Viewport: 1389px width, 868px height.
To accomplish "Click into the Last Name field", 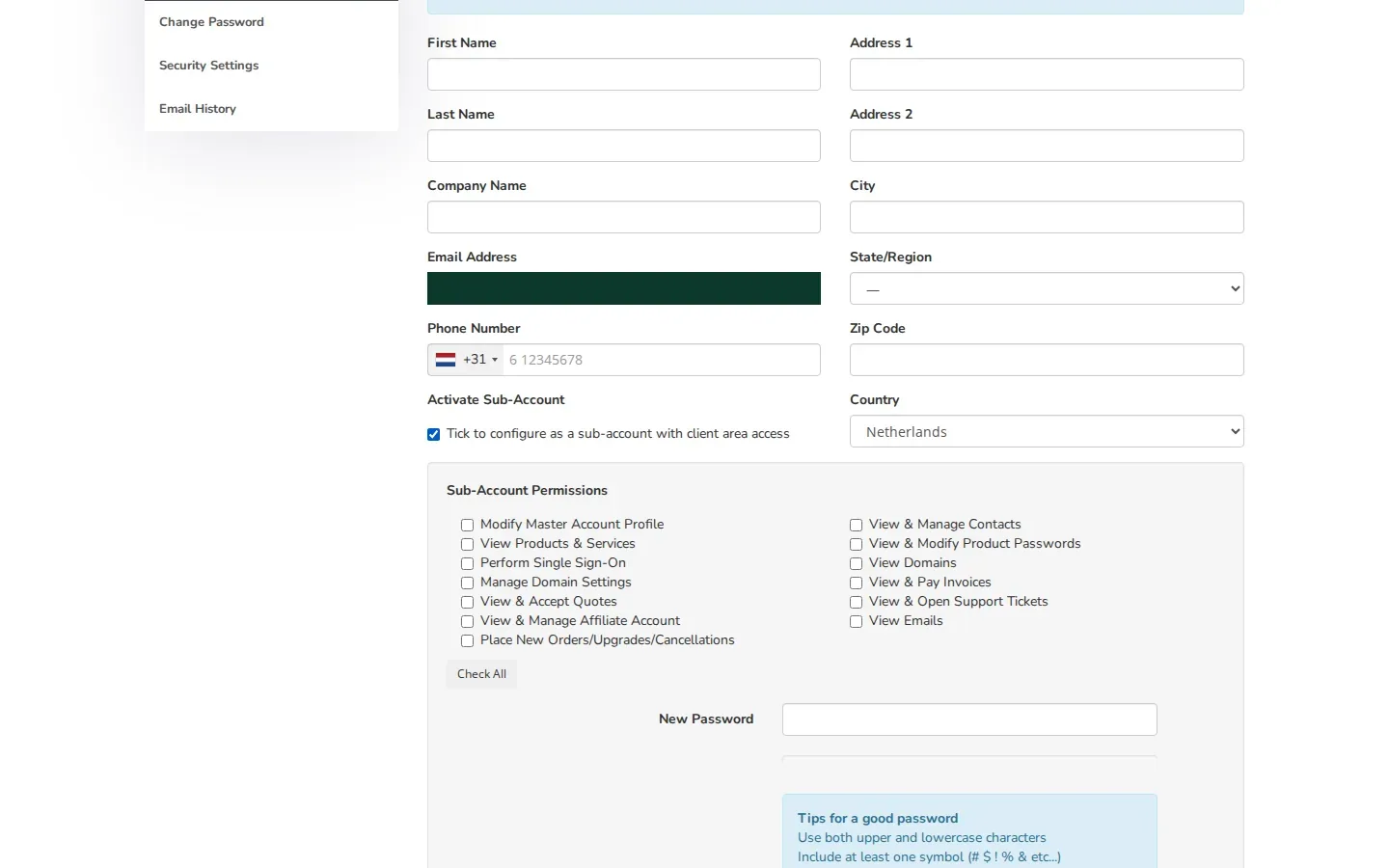I will tap(624, 146).
